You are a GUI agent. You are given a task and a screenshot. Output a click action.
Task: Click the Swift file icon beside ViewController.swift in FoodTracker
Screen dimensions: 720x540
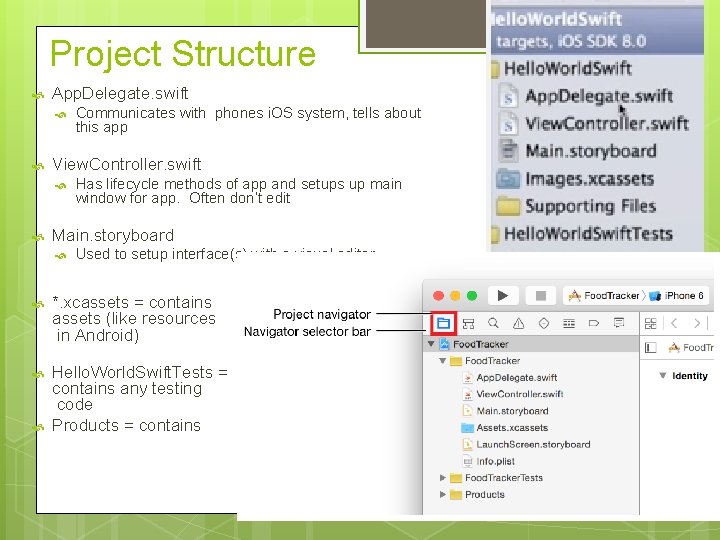[467, 394]
